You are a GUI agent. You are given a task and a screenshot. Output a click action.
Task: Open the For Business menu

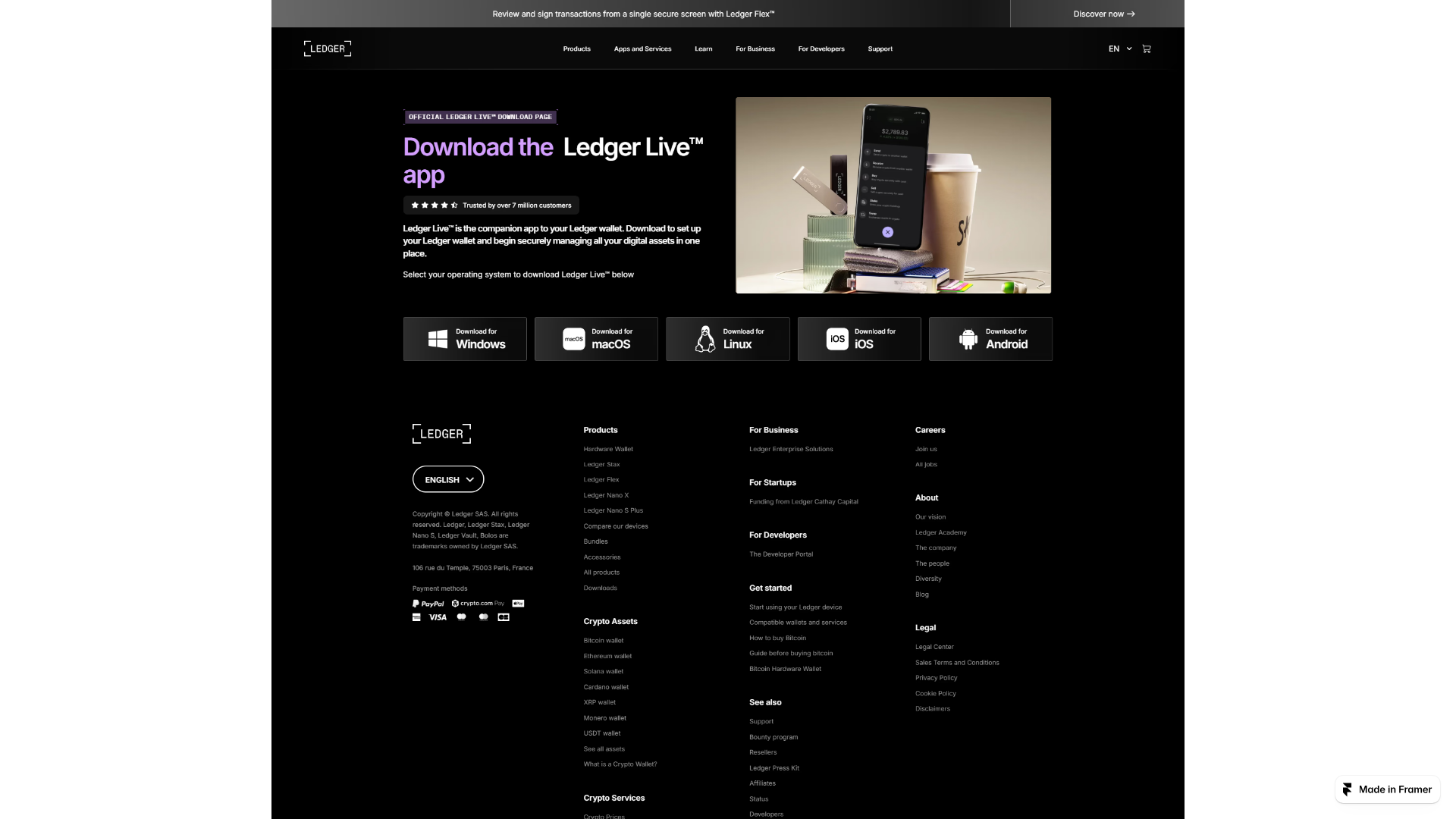pos(755,49)
